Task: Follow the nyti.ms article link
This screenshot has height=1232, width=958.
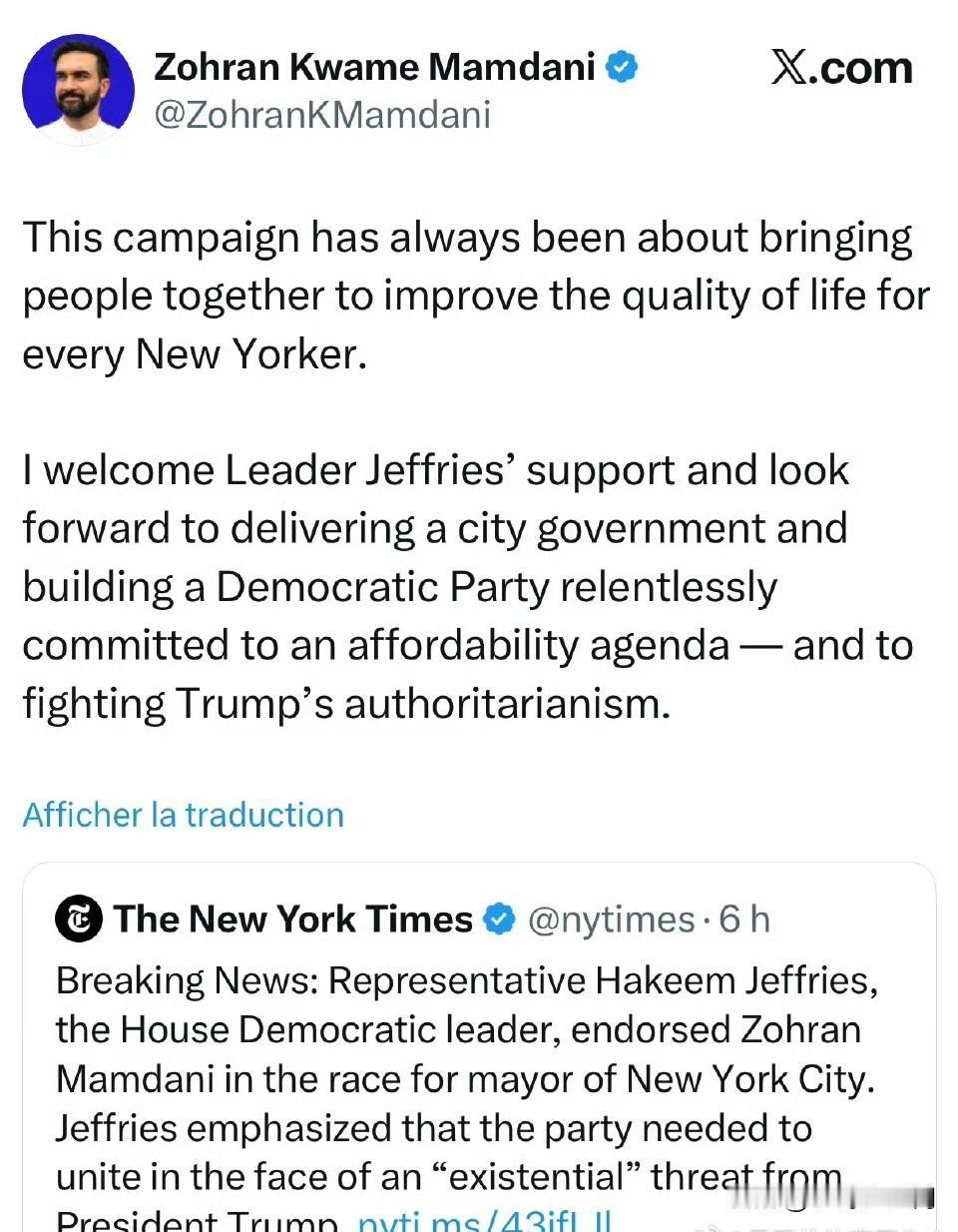Action: 484,1222
